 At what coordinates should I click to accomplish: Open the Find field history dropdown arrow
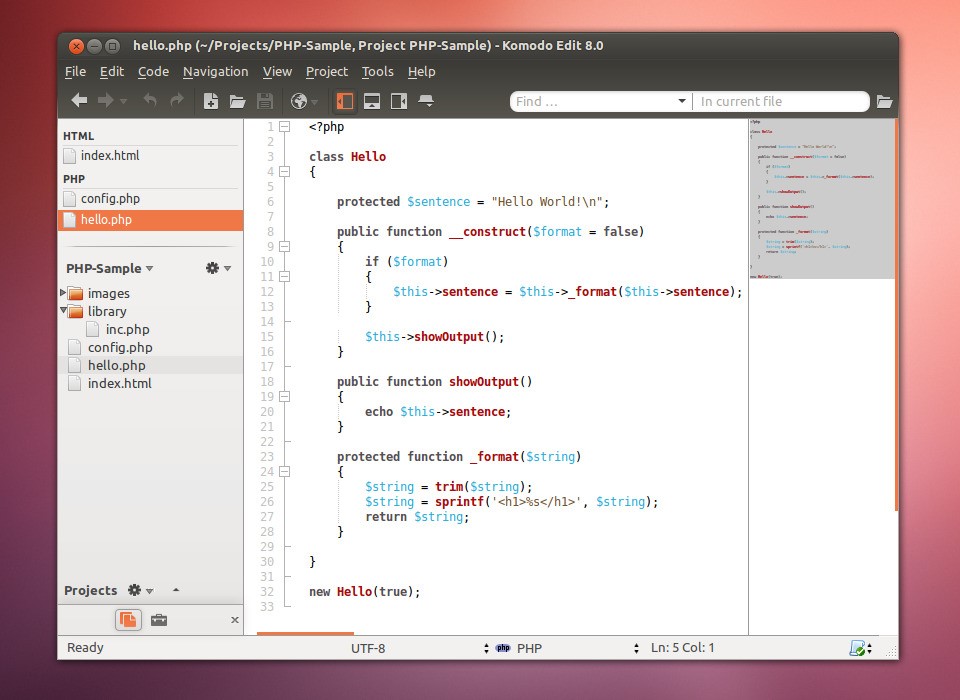click(x=682, y=101)
